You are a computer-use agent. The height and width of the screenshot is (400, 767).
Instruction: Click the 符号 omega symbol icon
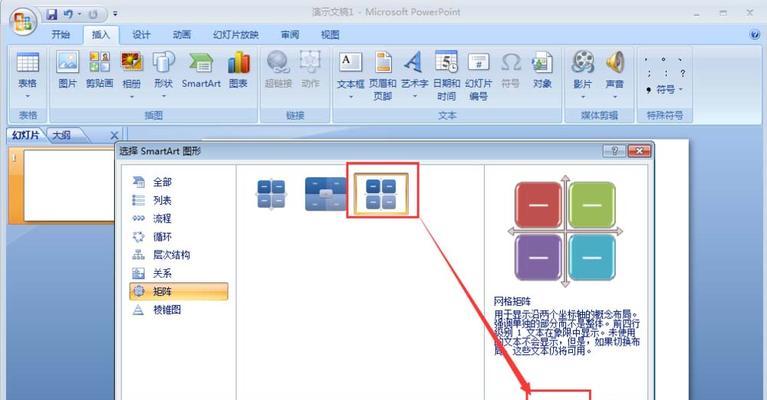[x=511, y=70]
